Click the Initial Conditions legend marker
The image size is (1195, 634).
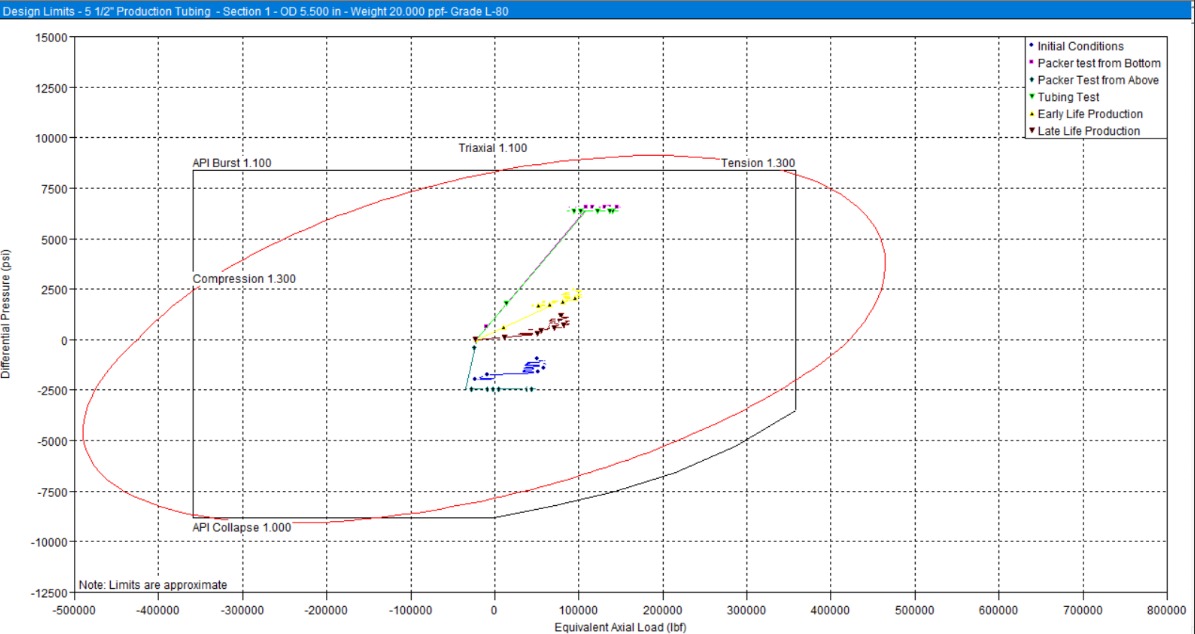click(1030, 45)
